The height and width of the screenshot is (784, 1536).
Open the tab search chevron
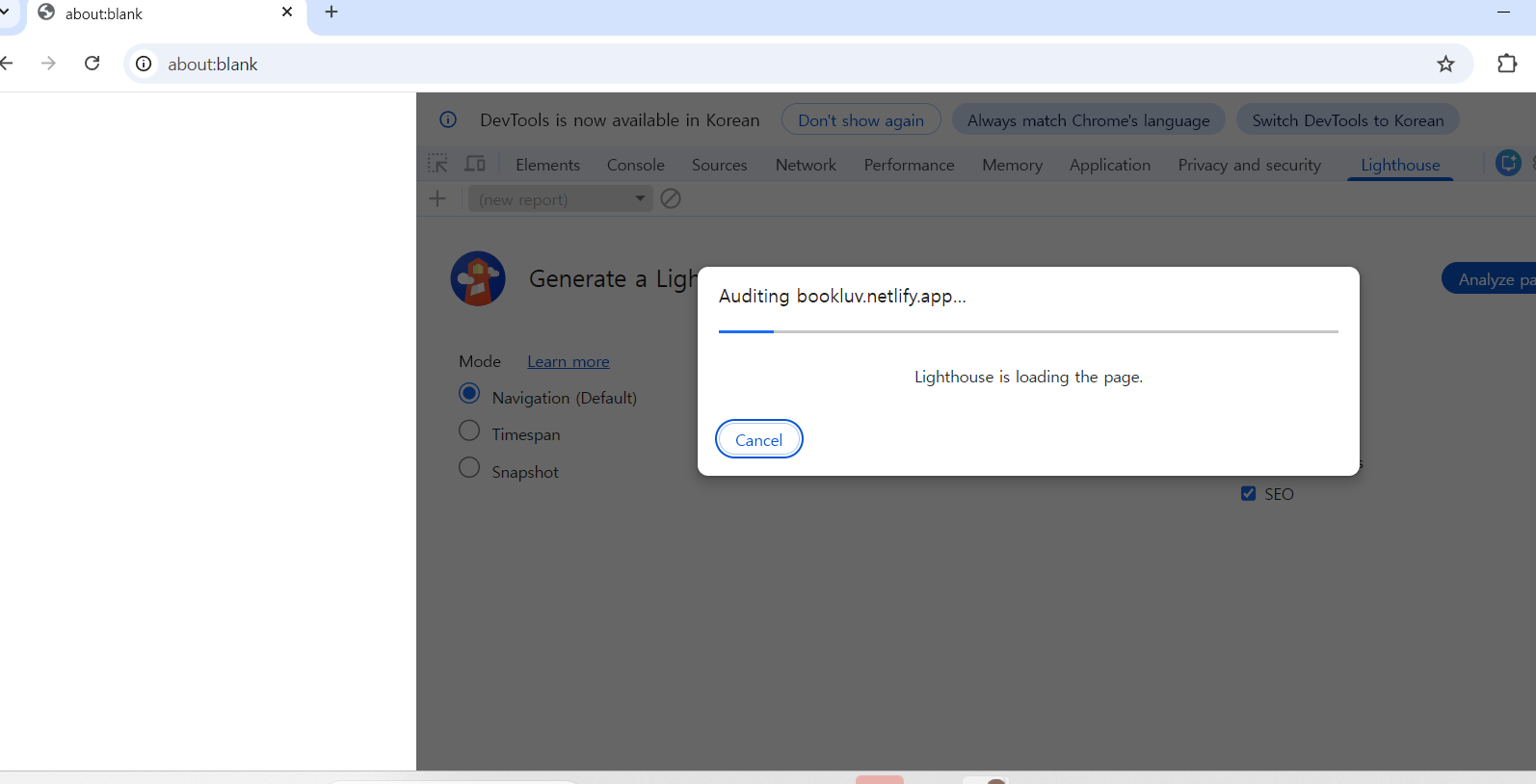[4, 13]
